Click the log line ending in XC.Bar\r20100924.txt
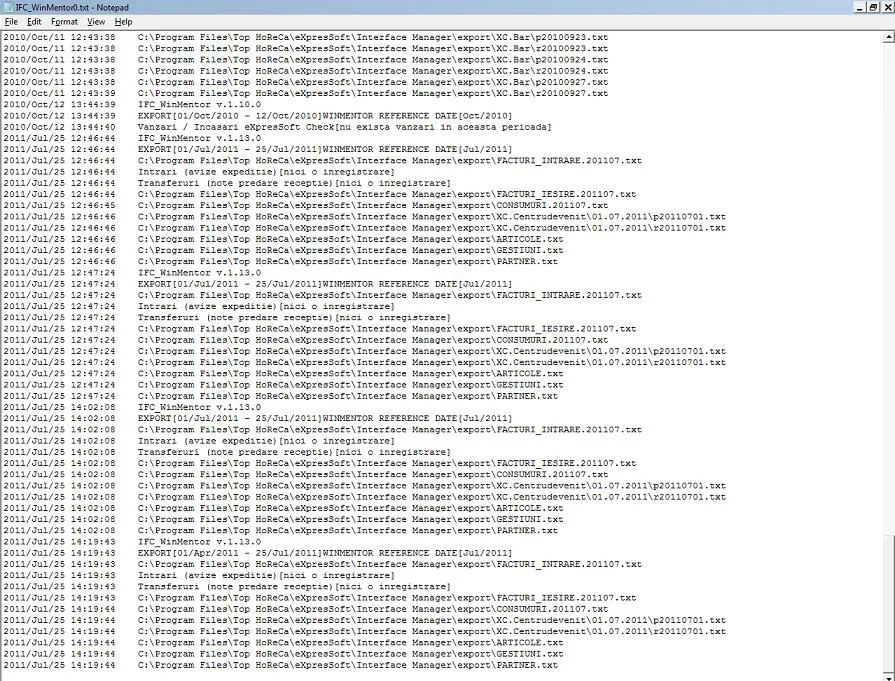The width and height of the screenshot is (895, 681). point(306,71)
